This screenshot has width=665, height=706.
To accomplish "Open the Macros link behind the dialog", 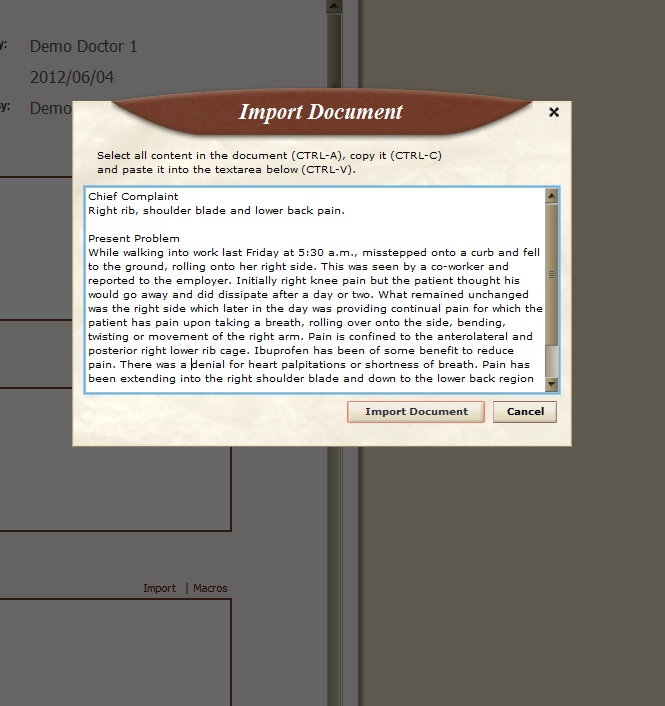I will click(210, 588).
